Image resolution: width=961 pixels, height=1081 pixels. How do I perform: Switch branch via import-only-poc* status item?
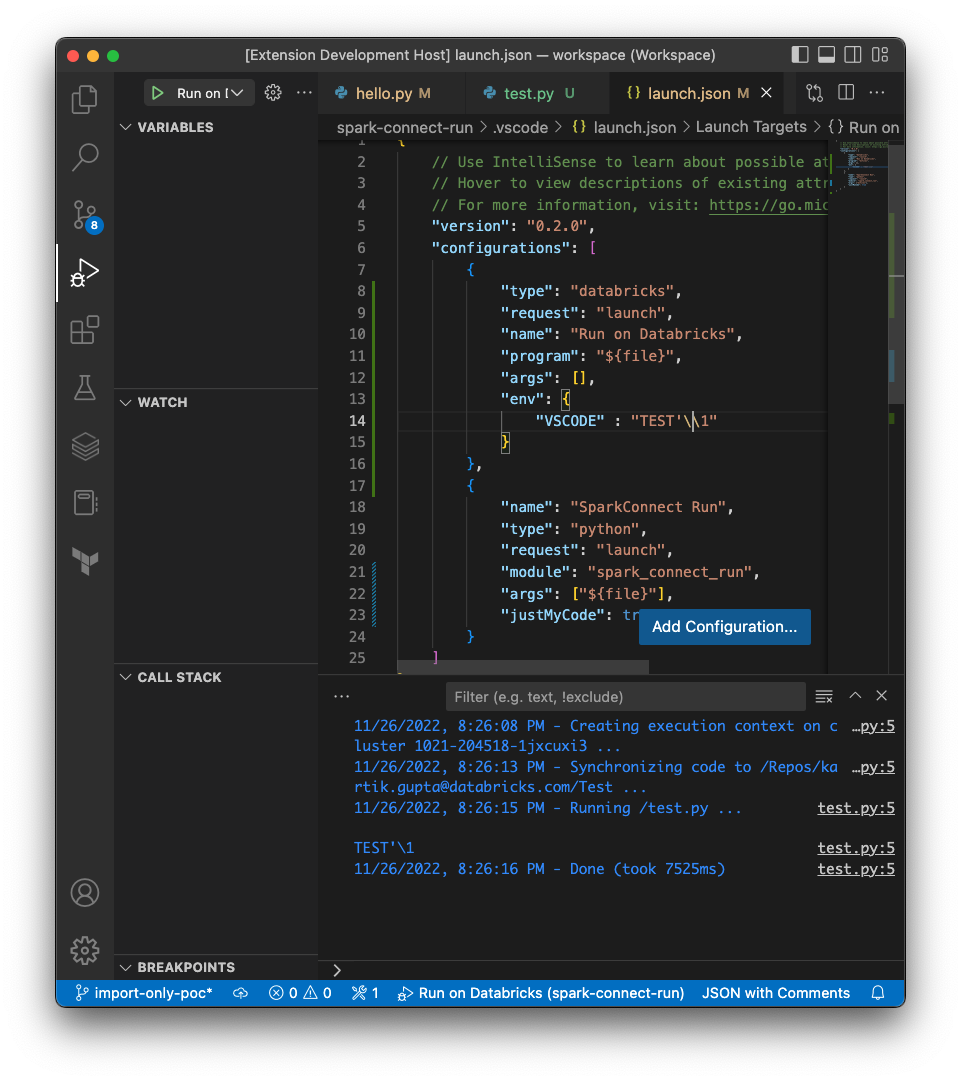pyautogui.click(x=144, y=993)
